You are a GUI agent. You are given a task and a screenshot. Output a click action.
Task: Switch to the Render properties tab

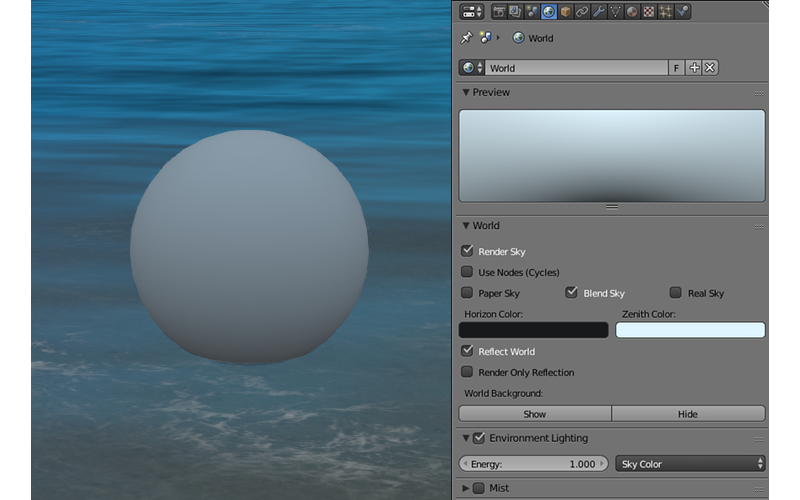coord(499,12)
